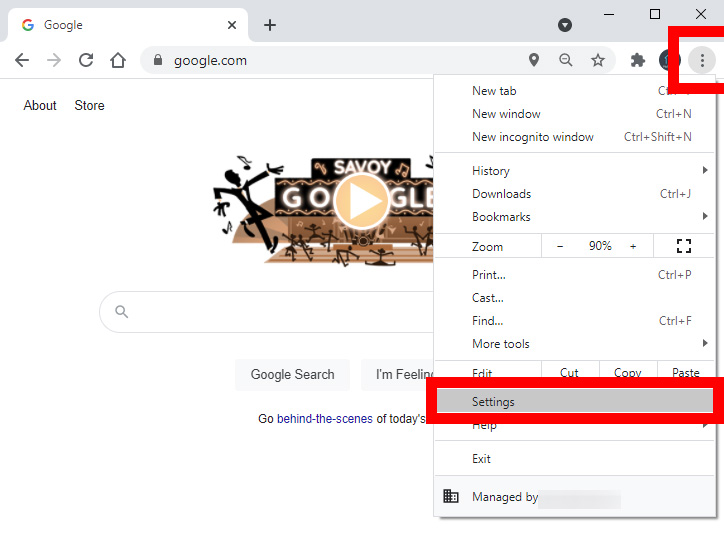Choose New tab from the menu
Viewport: 724px width, 544px height.
[x=574, y=91]
